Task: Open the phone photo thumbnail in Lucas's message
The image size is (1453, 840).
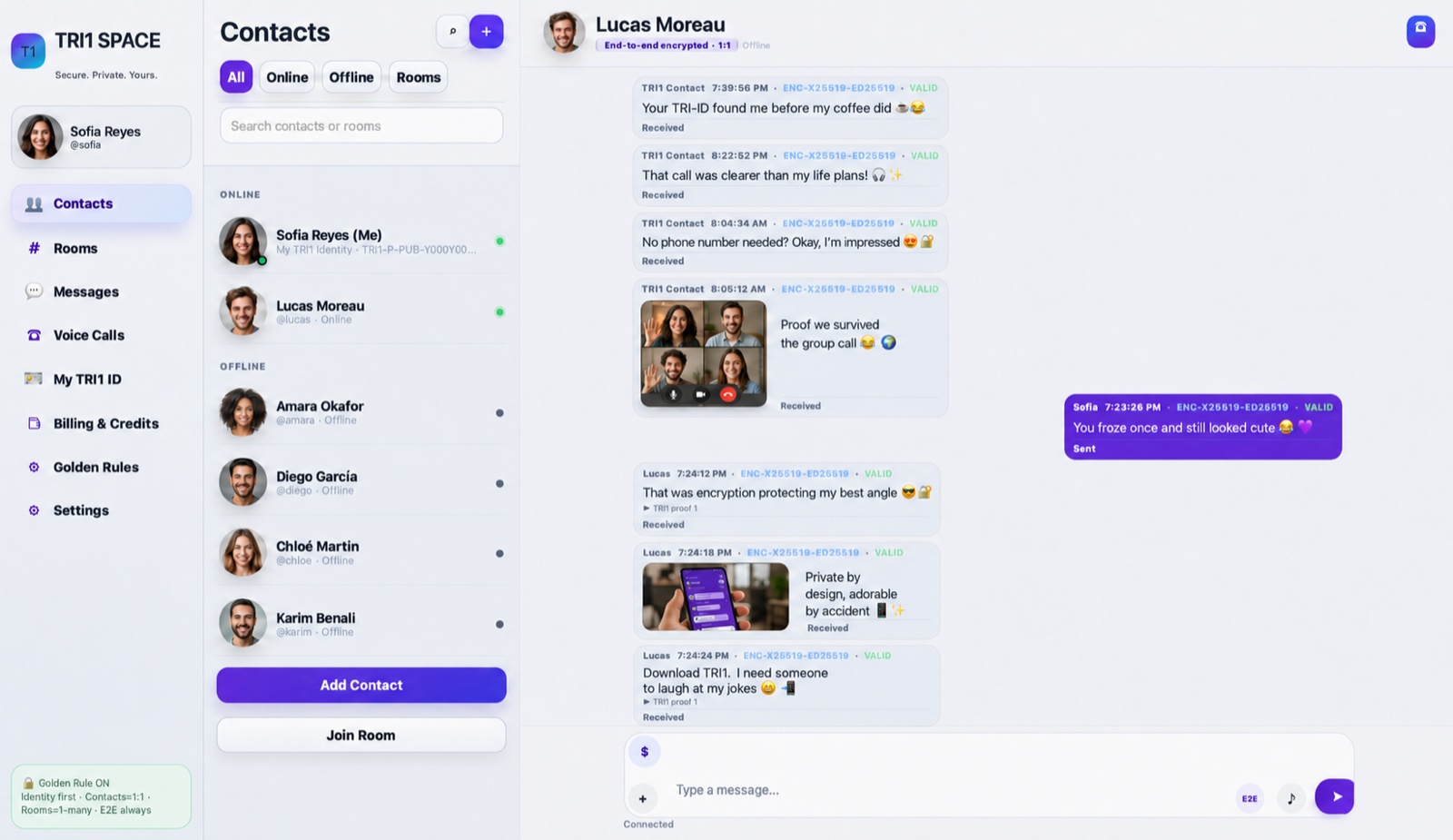Action: tap(716, 597)
